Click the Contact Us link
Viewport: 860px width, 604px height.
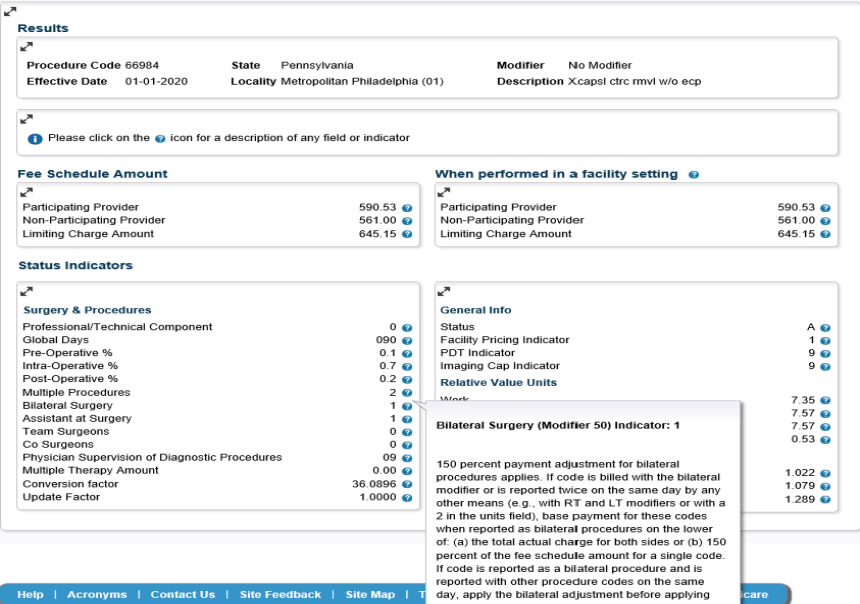tap(183, 593)
